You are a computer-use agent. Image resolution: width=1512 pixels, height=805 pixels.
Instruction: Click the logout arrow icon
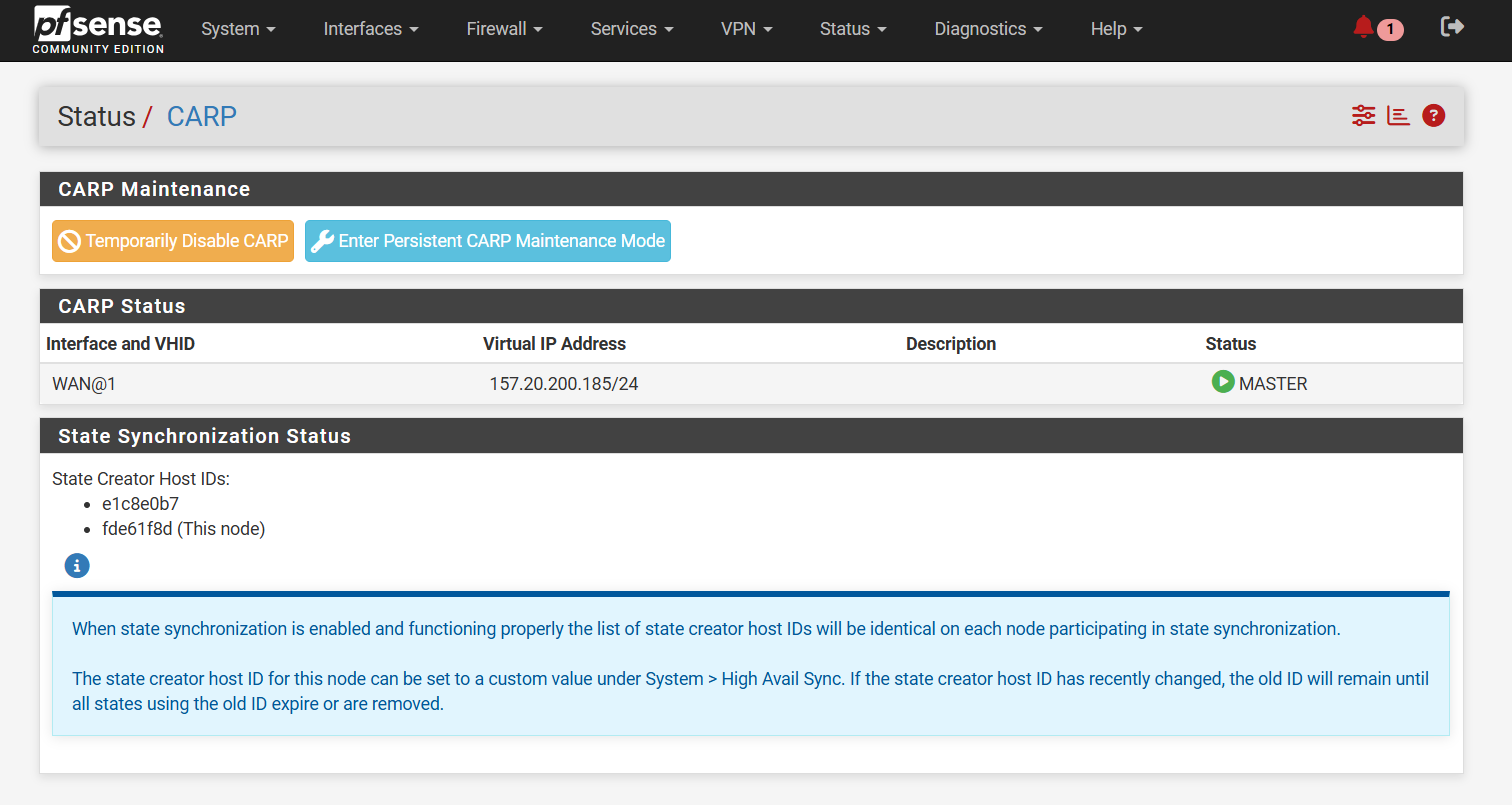pos(1452,27)
